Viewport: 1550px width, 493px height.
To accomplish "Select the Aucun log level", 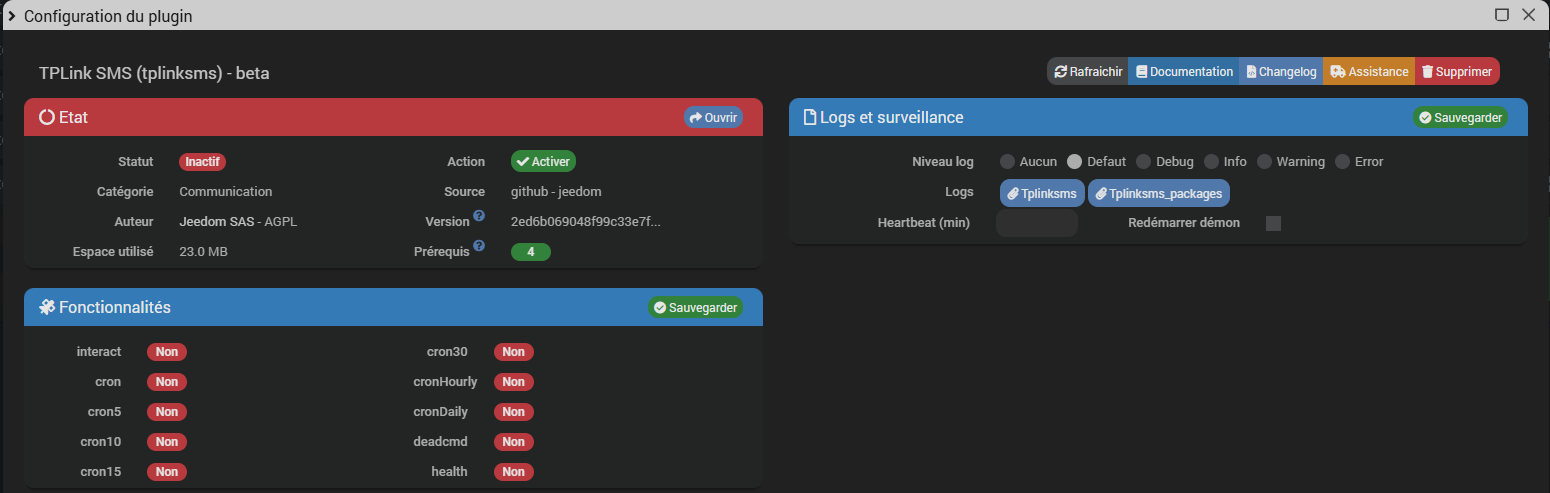I will [1007, 162].
